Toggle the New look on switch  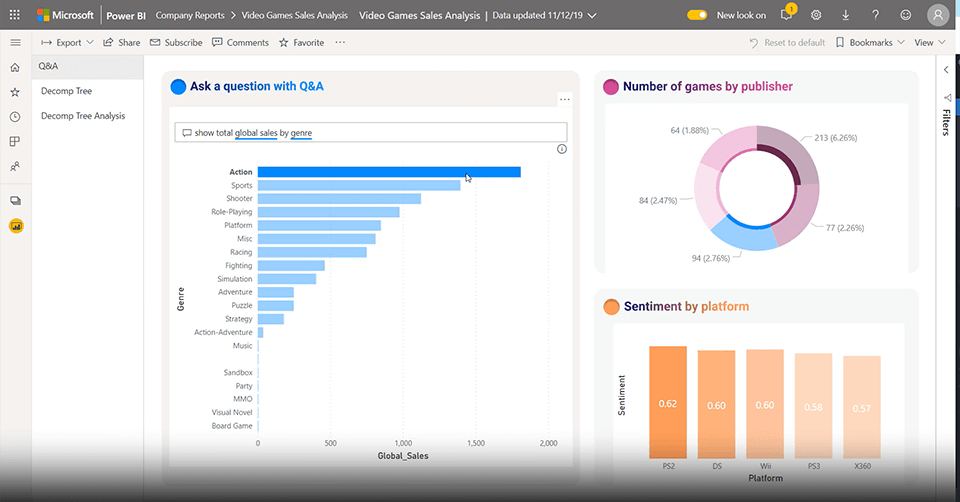[698, 16]
